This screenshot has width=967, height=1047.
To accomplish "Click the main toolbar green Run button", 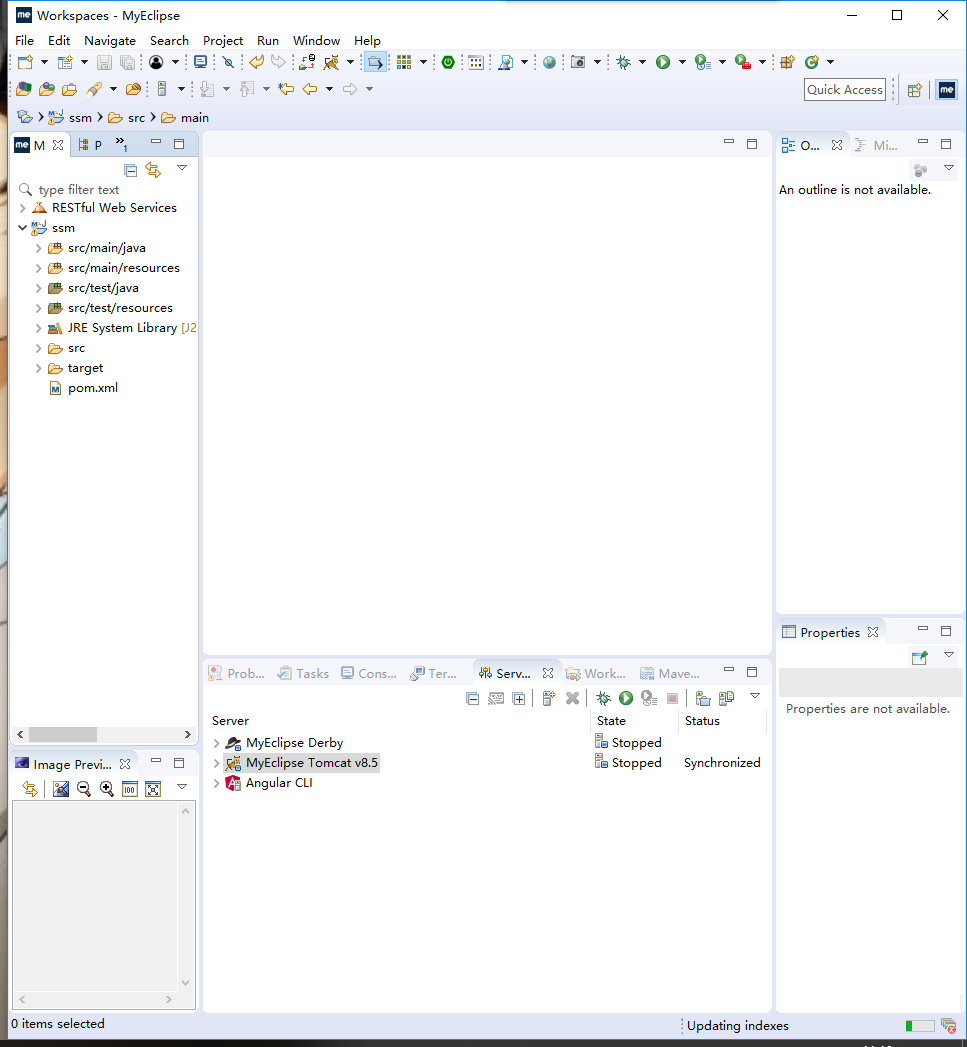I will coord(662,62).
